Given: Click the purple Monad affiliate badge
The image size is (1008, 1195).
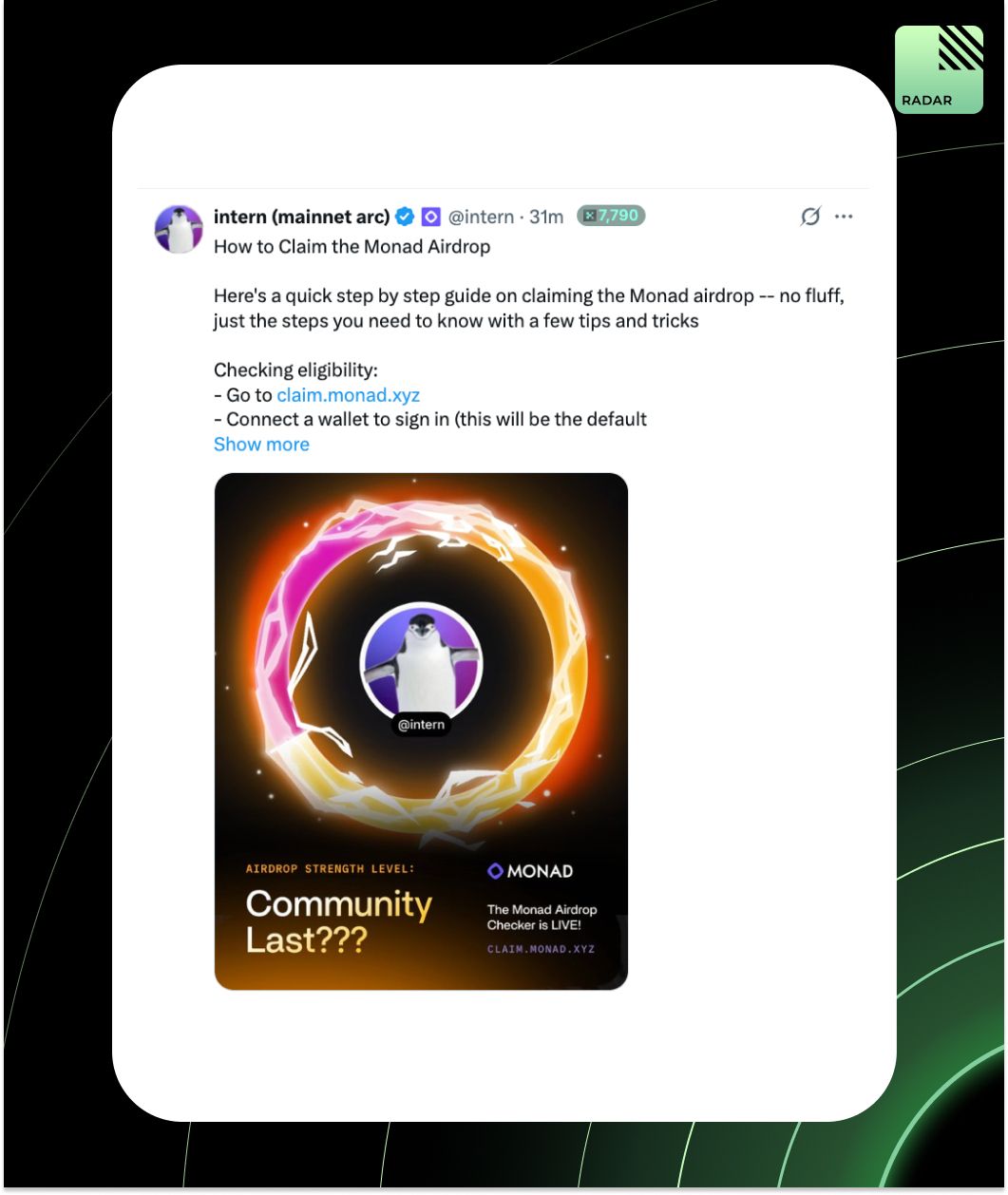Looking at the screenshot, I should 430,217.
